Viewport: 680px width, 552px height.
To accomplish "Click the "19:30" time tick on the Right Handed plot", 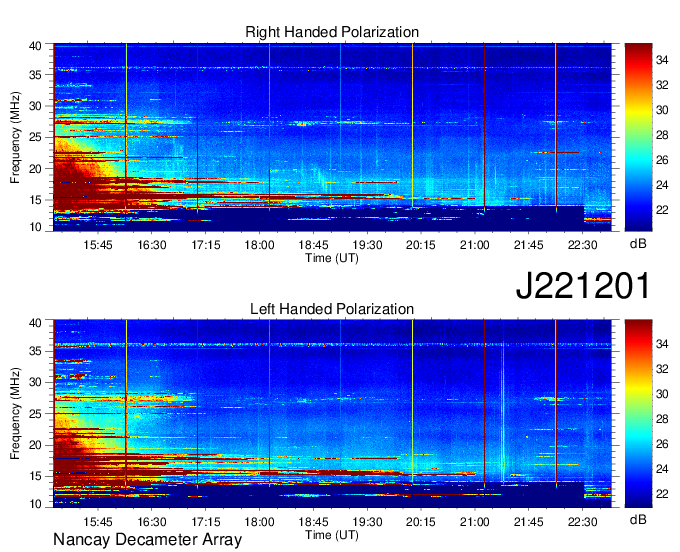I will tap(367, 245).
